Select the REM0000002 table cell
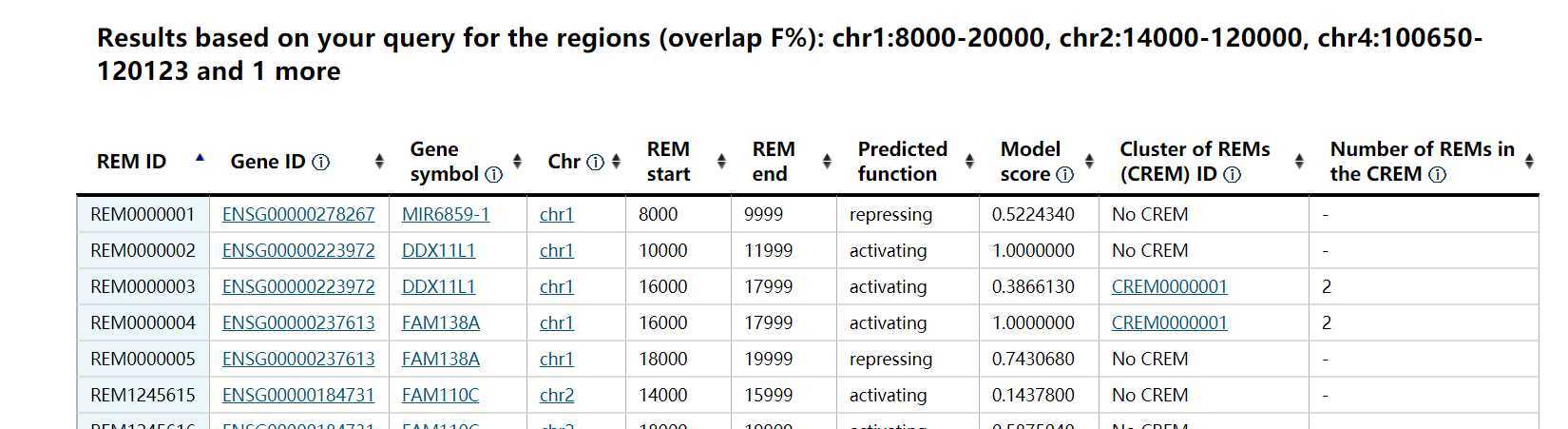The image size is (1568, 429). pos(143,251)
